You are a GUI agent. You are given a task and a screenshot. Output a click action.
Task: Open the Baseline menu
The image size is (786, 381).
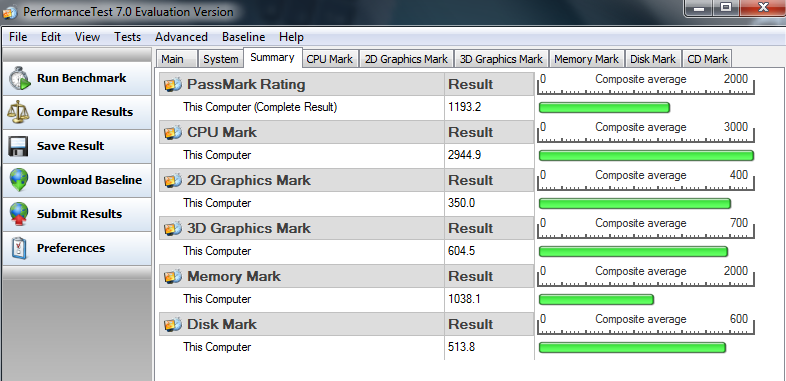244,37
